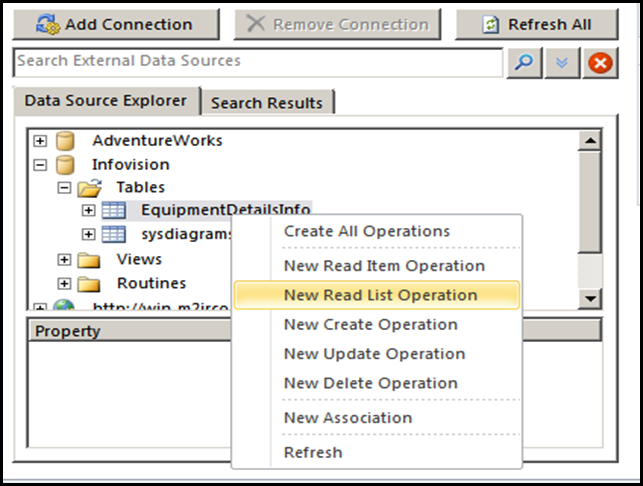Viewport: 643px width, 486px height.
Task: Select the Routines tree label
Action: pyautogui.click(x=151, y=283)
